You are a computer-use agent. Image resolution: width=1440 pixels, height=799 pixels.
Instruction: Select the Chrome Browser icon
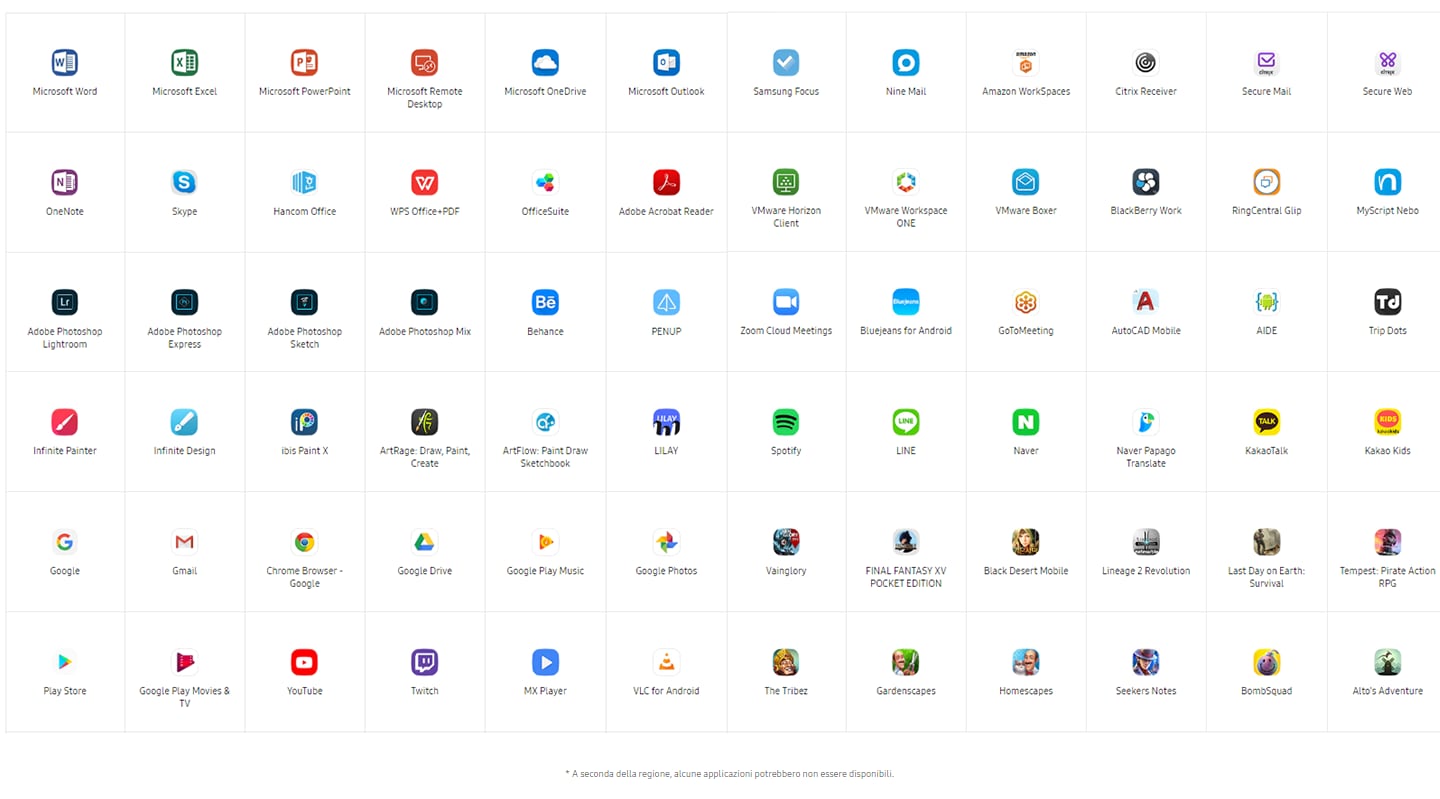pyautogui.click(x=305, y=542)
